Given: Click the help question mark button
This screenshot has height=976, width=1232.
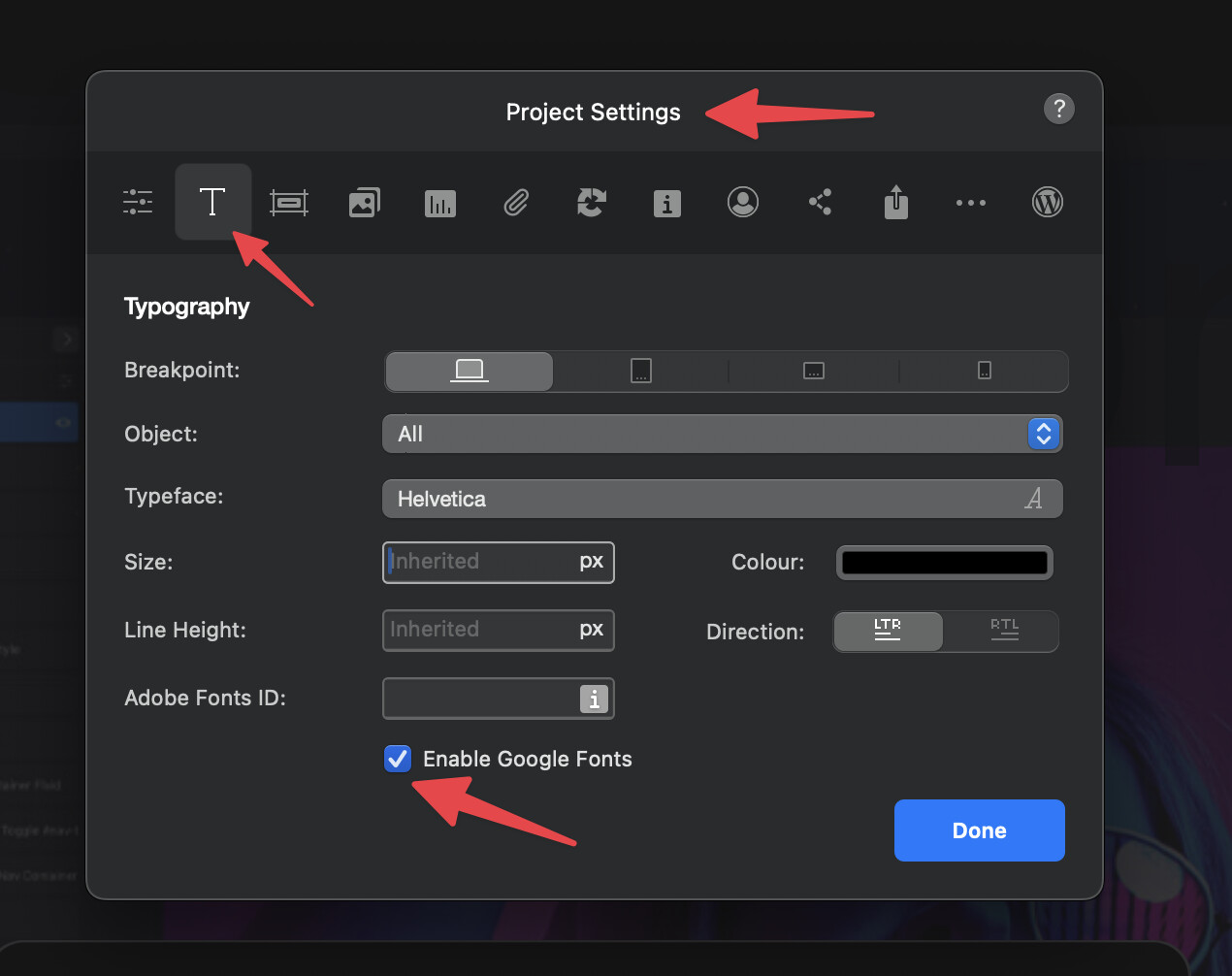Looking at the screenshot, I should 1058,109.
